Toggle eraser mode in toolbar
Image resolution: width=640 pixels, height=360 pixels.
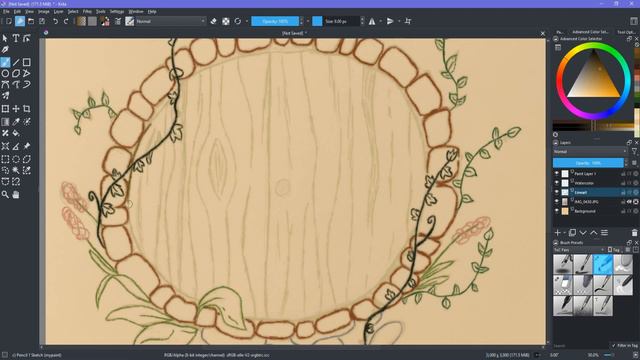click(x=213, y=21)
